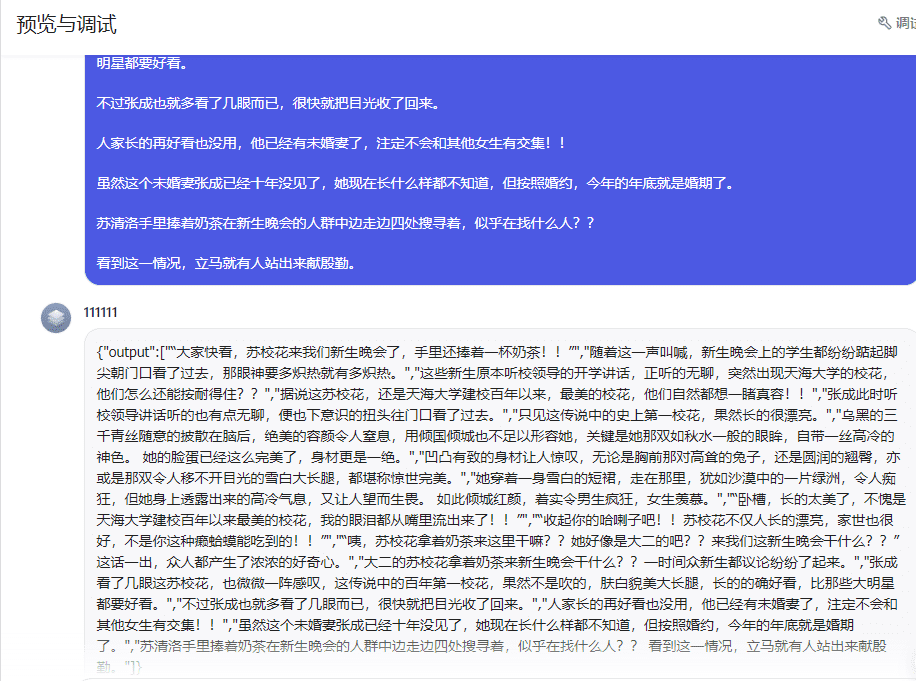Image resolution: width=916 pixels, height=681 pixels.
Task: Click the bot name 111111
Action: pyautogui.click(x=100, y=312)
